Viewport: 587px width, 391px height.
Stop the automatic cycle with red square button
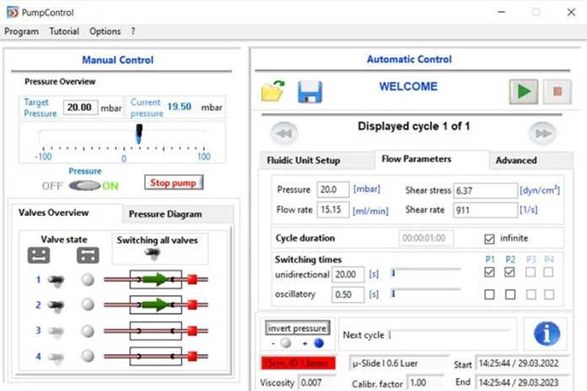[557, 91]
